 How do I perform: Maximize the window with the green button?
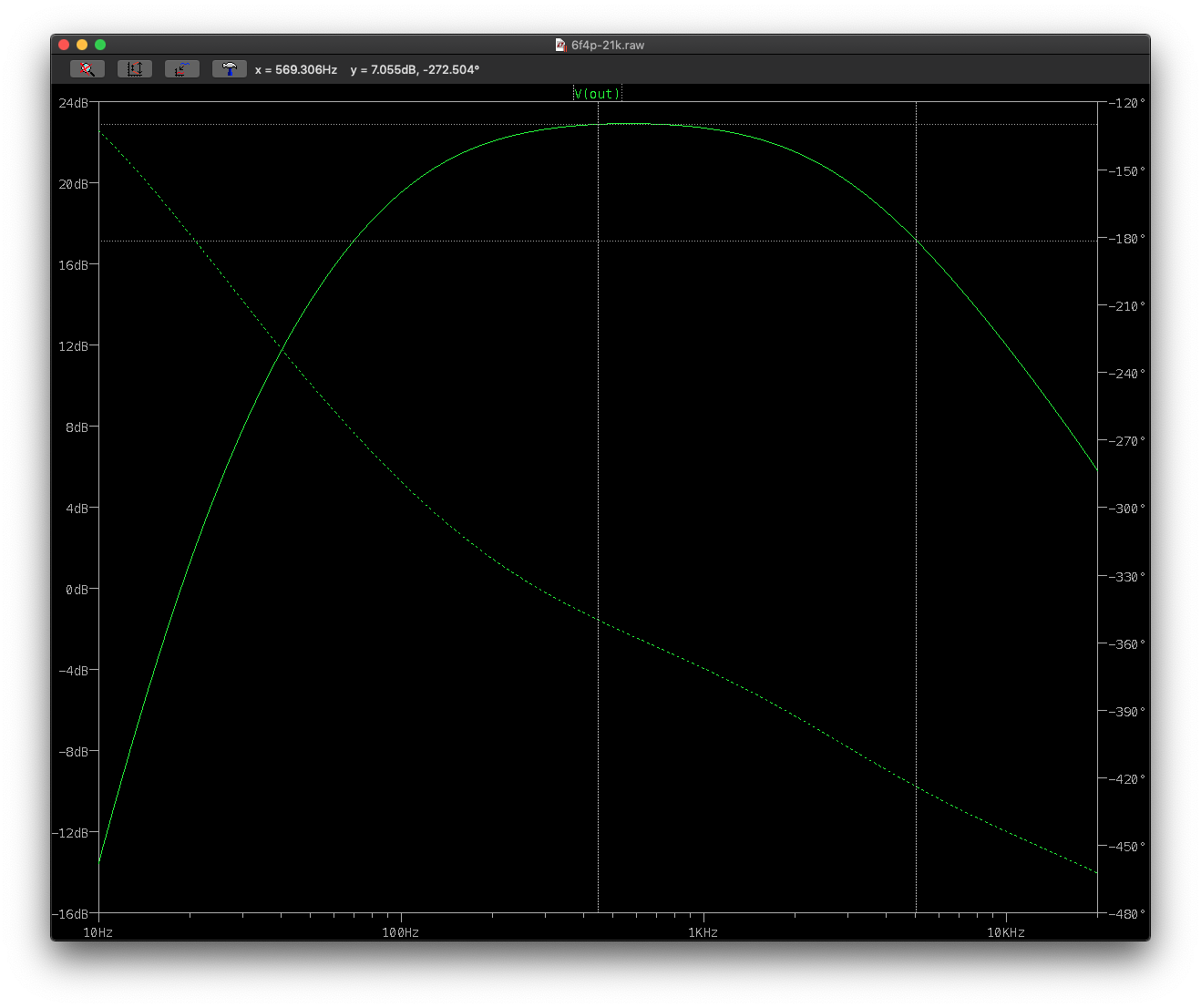click(100, 45)
